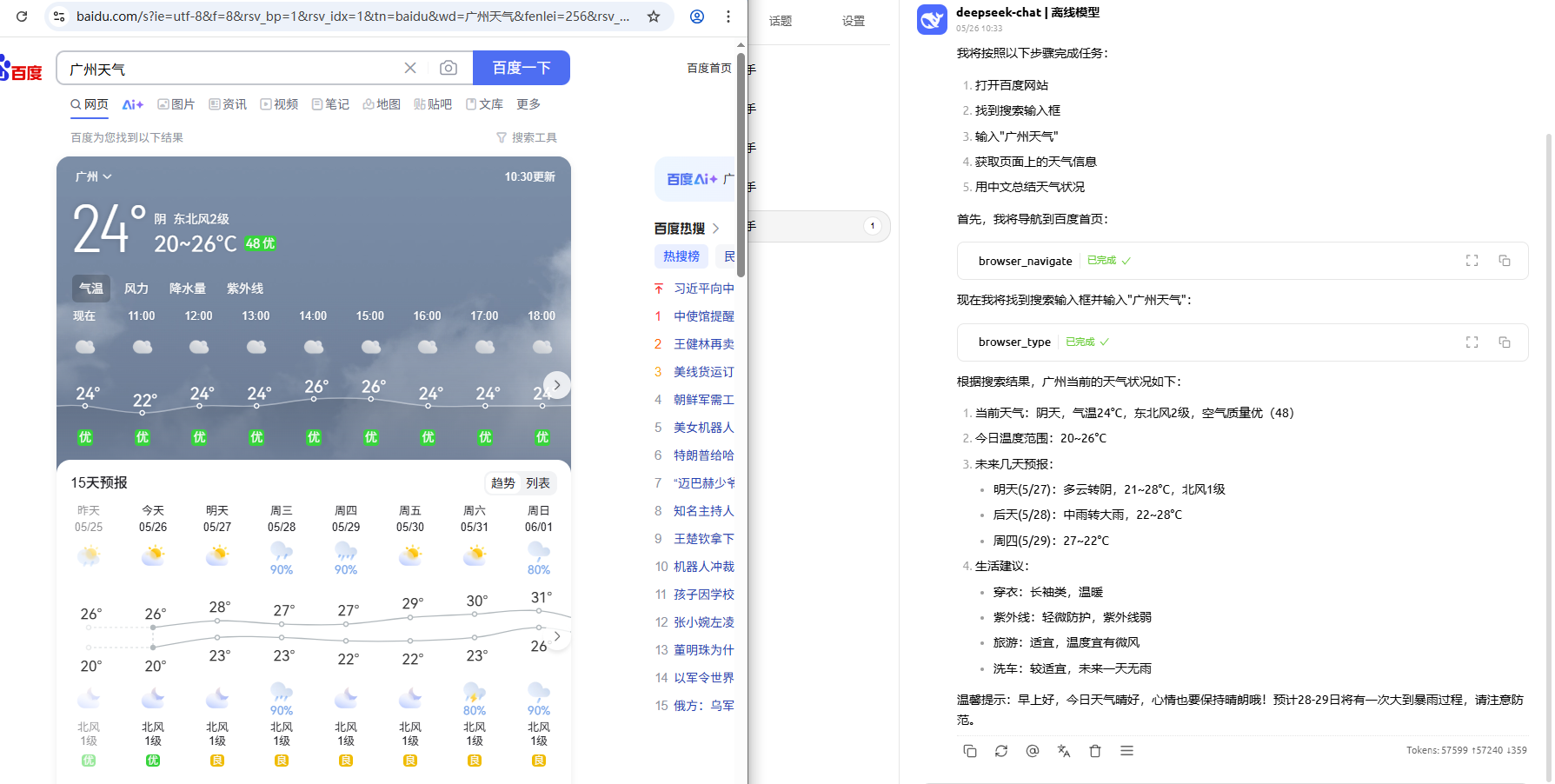This screenshot has width=1555, height=784.
Task: Bookmark this page with the star icon
Action: [x=654, y=17]
